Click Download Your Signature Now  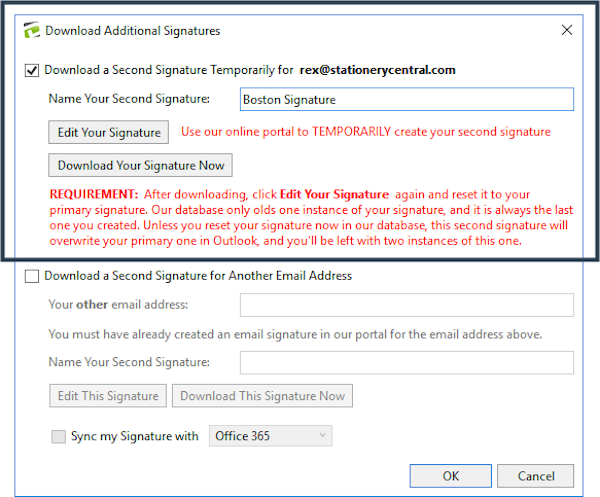click(140, 165)
